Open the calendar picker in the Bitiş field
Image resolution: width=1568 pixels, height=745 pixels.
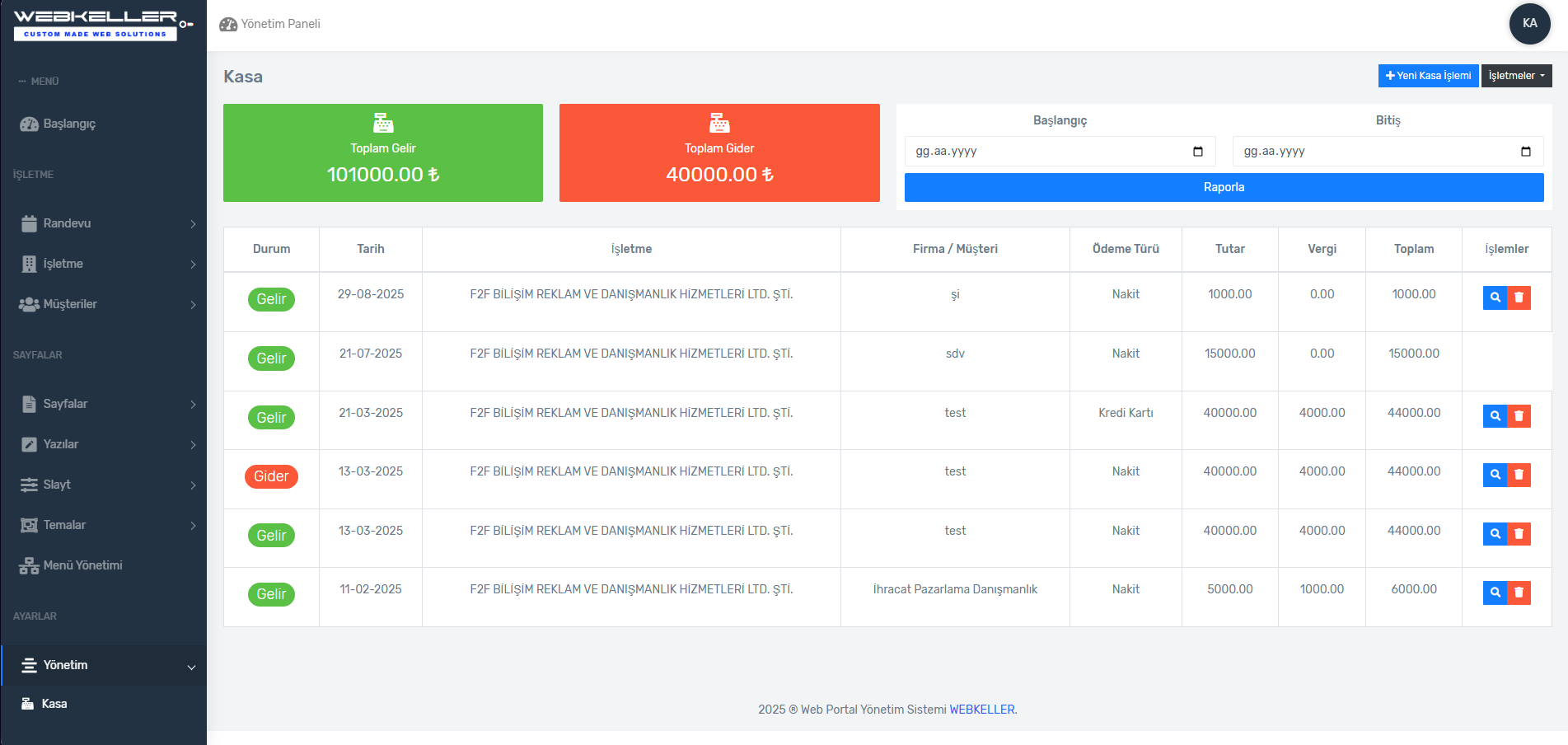pos(1525,152)
